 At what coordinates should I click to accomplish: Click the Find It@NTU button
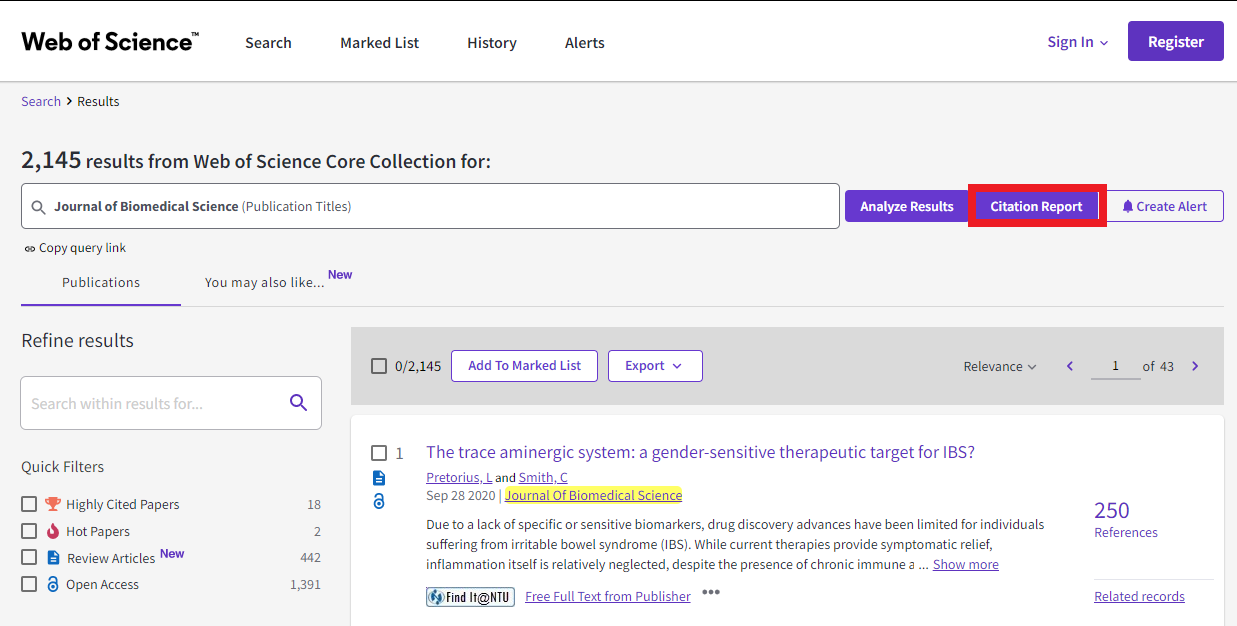tap(470, 597)
